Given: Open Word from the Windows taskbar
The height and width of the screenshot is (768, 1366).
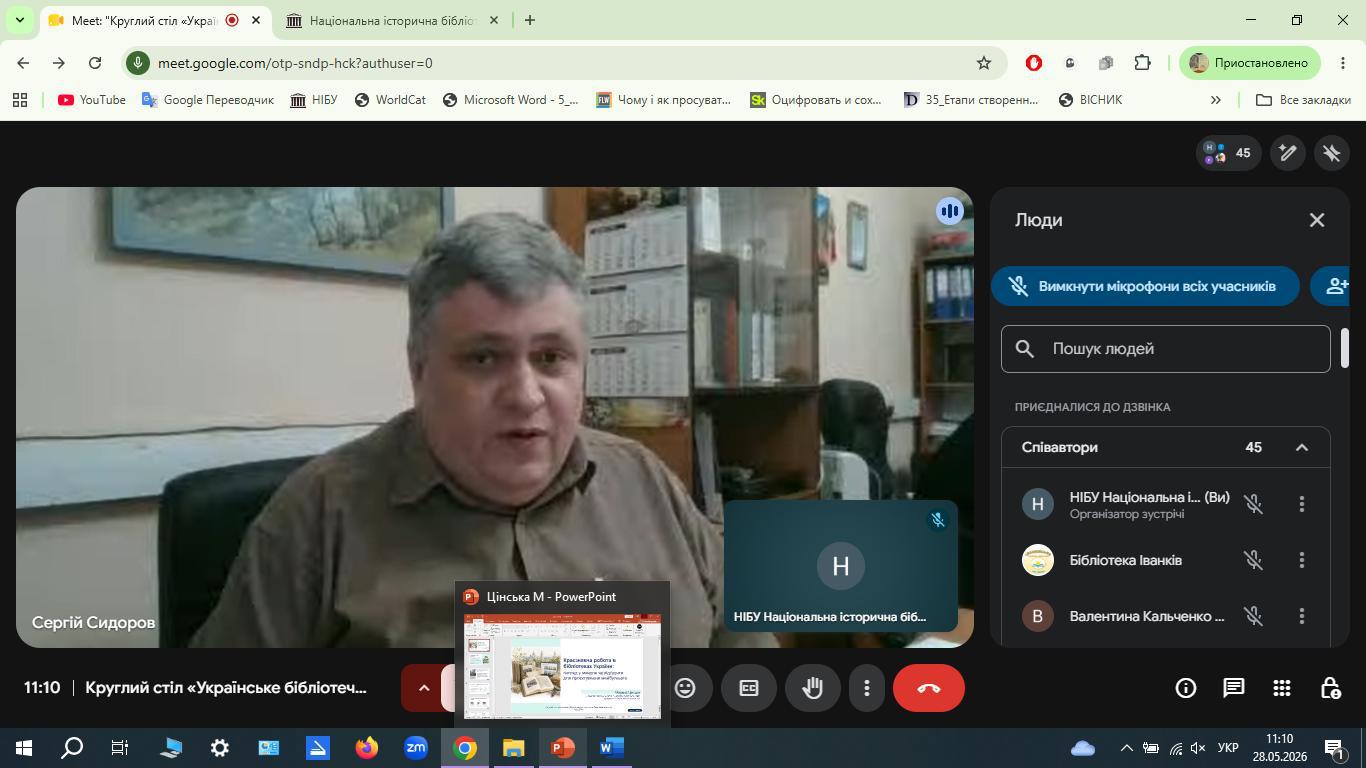Looking at the screenshot, I should (x=611, y=747).
